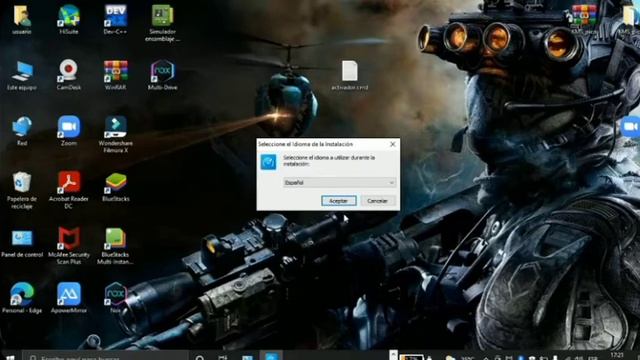Open the Dev-C++ shortcut
This screenshot has width=640, height=360.
pos(116,19)
